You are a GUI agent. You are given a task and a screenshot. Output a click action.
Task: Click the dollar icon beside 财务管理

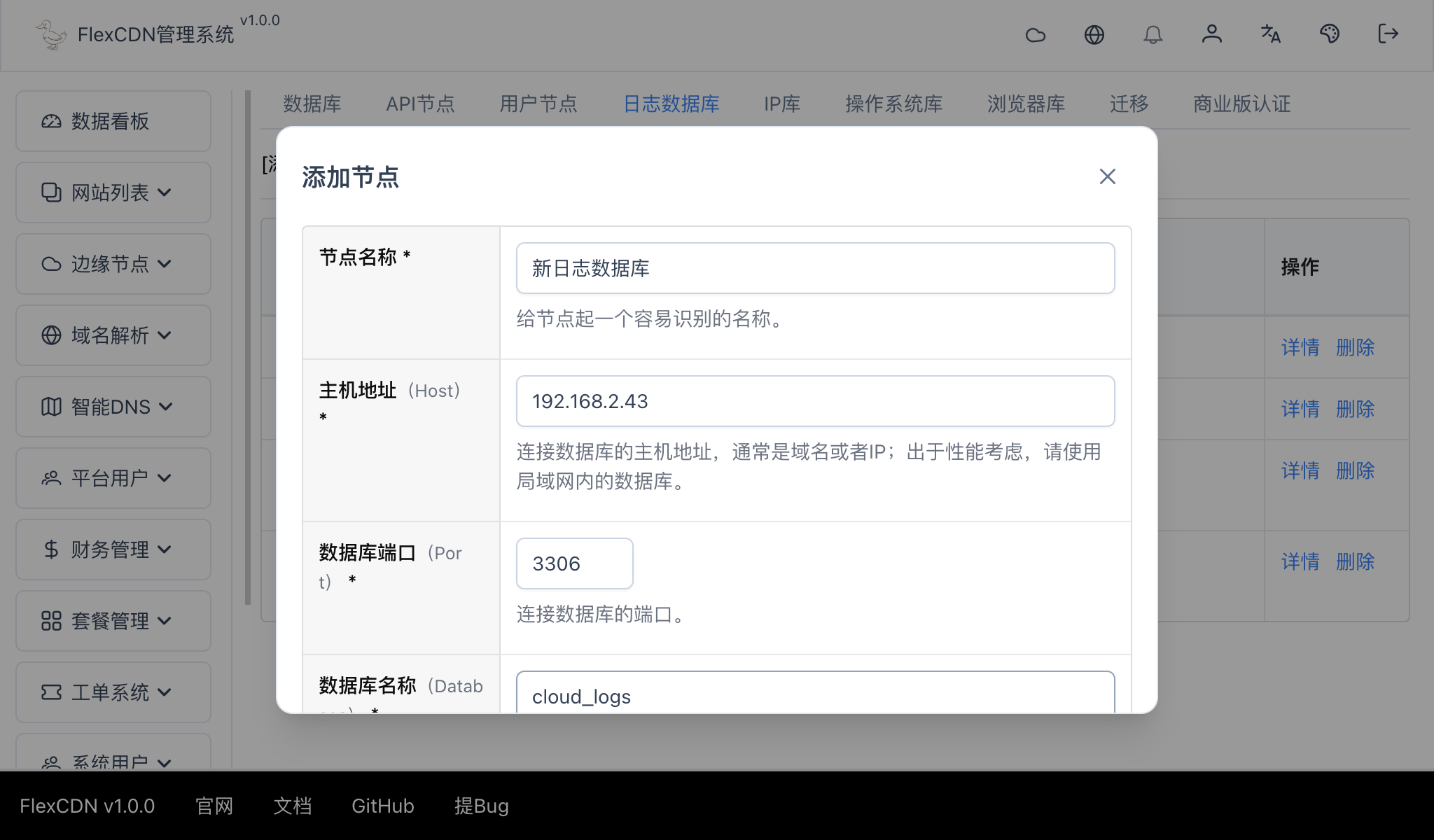[x=50, y=549]
